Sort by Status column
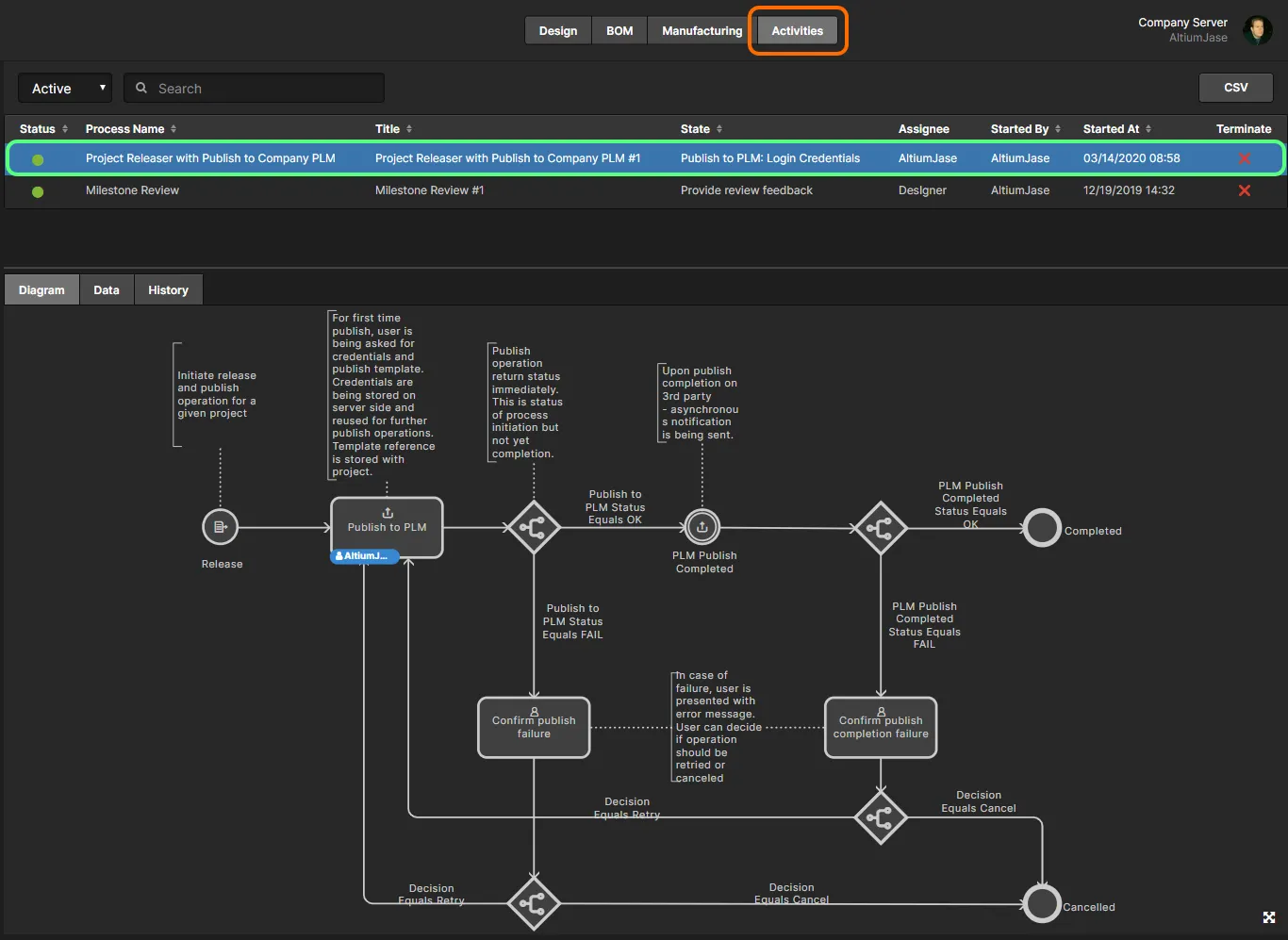 point(43,129)
